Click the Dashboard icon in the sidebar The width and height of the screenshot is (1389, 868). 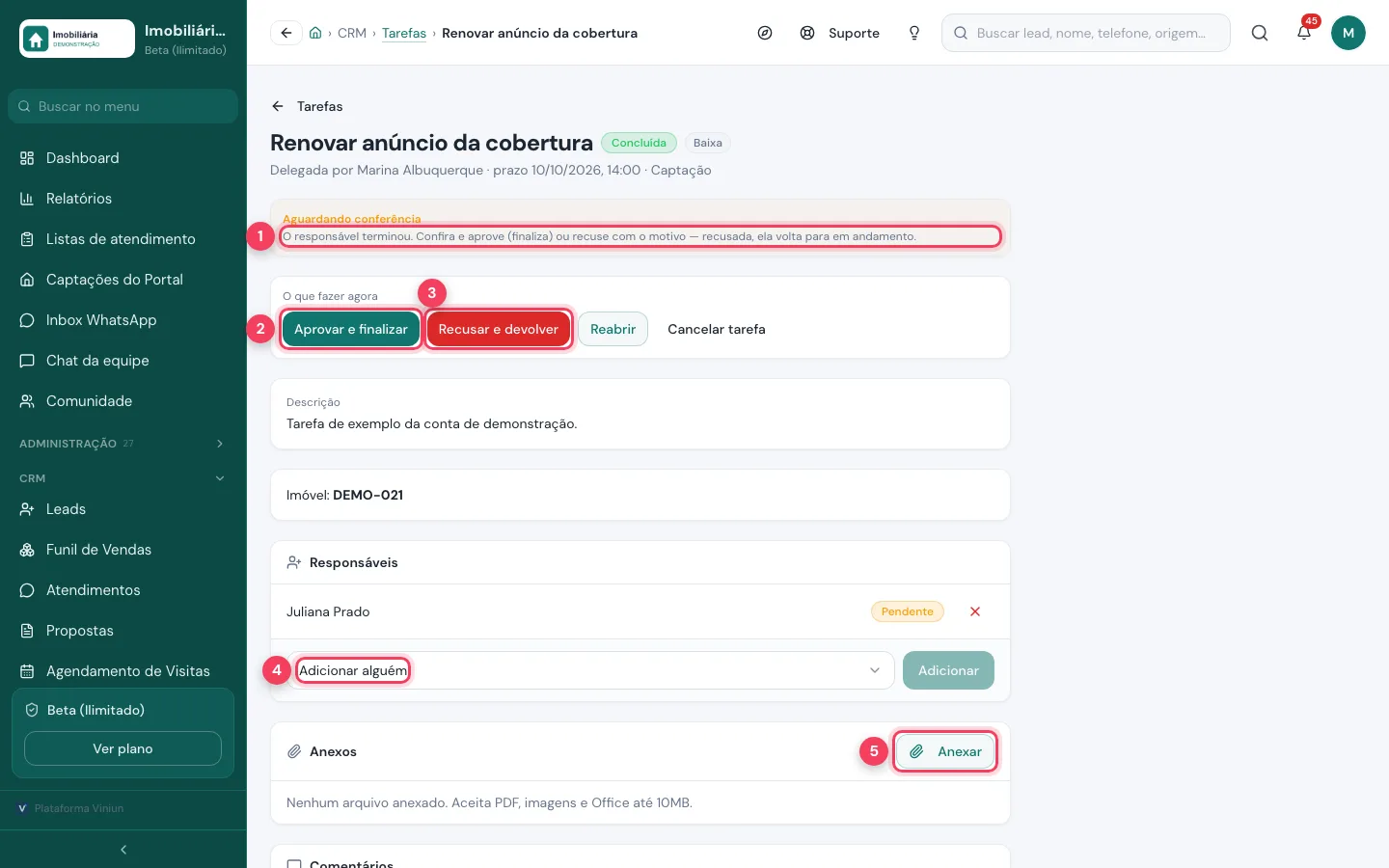(x=27, y=158)
